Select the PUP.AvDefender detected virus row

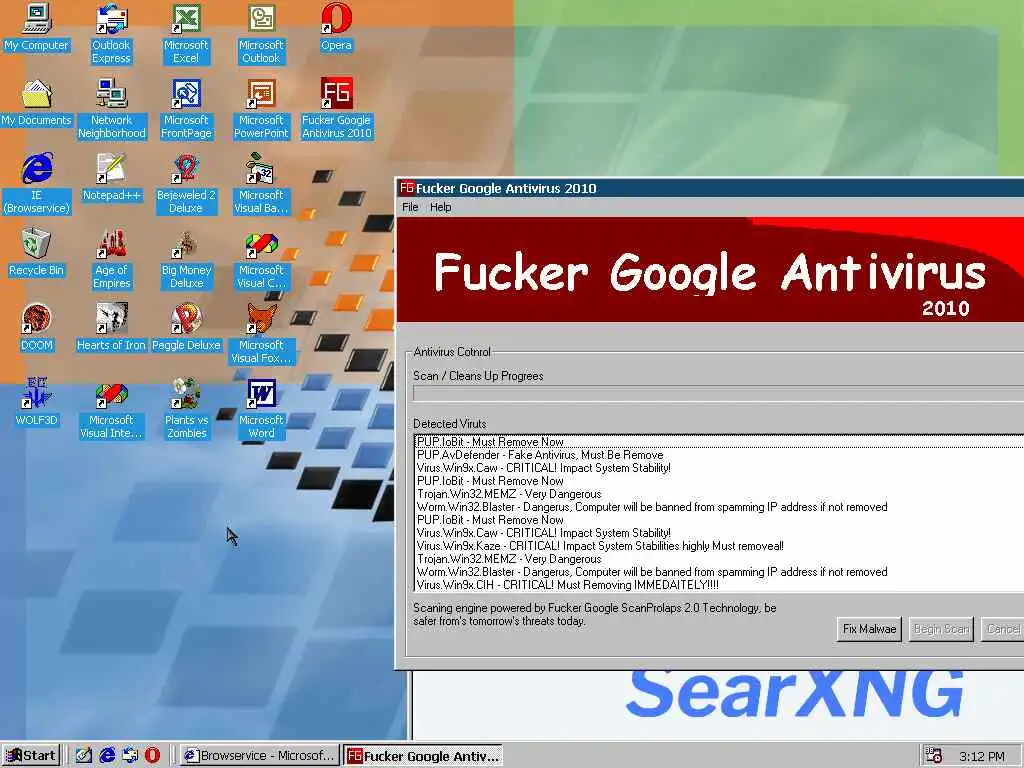(x=720, y=455)
